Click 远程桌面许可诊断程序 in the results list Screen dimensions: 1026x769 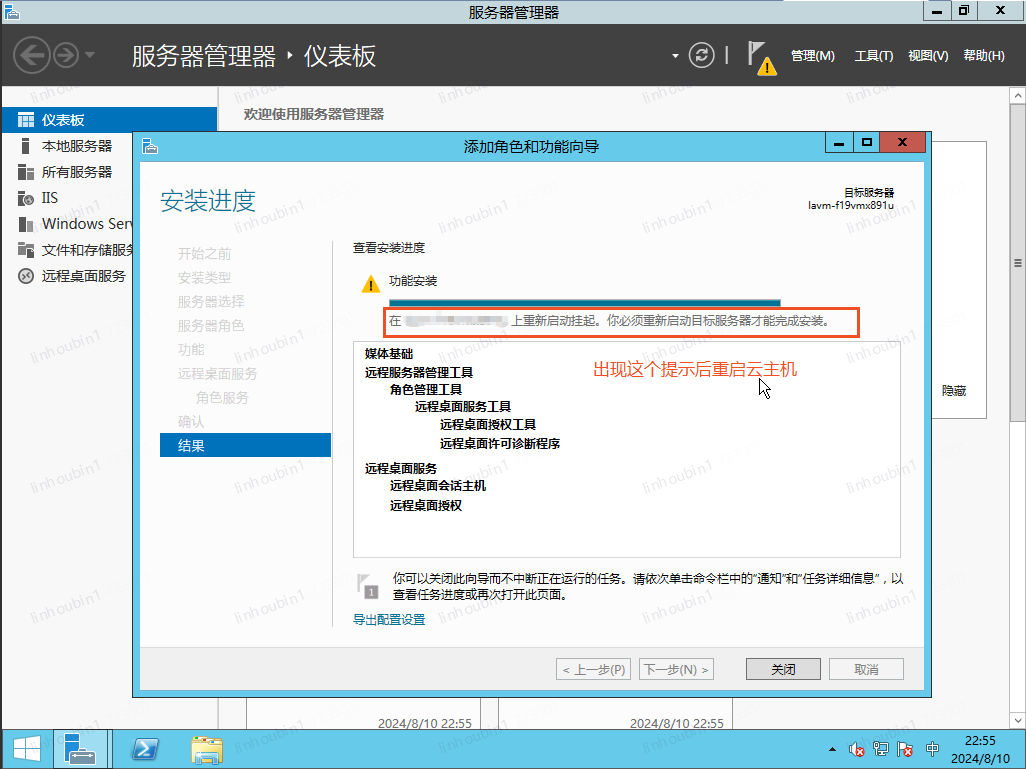tap(500, 444)
